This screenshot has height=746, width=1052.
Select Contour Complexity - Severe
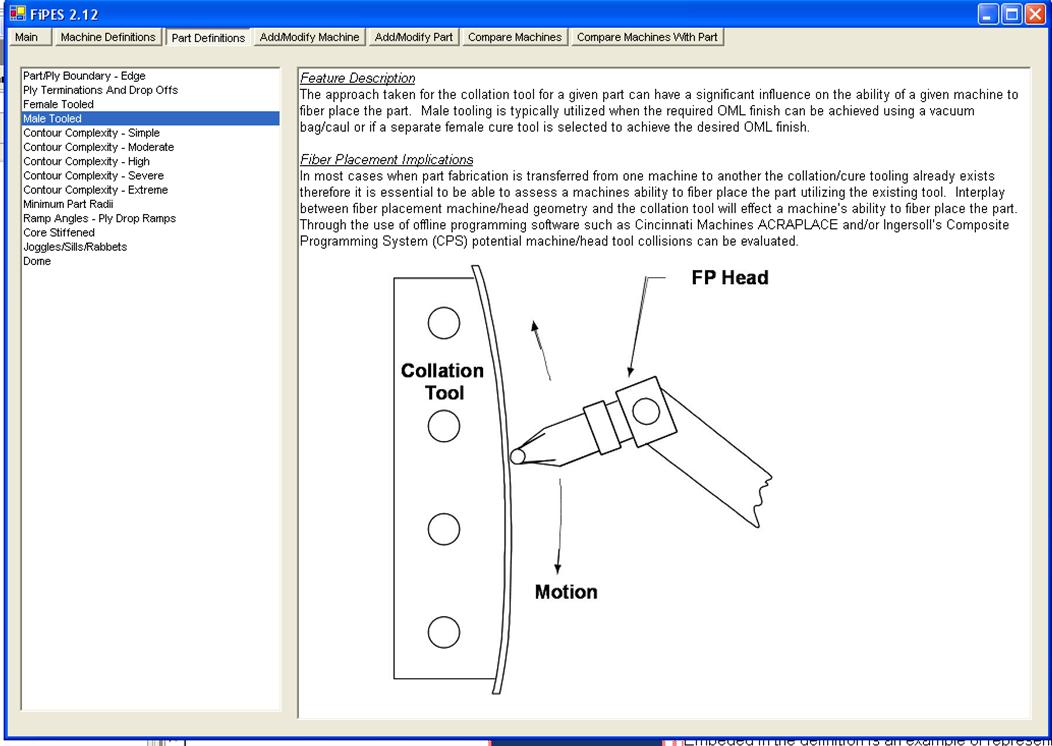click(x=93, y=175)
